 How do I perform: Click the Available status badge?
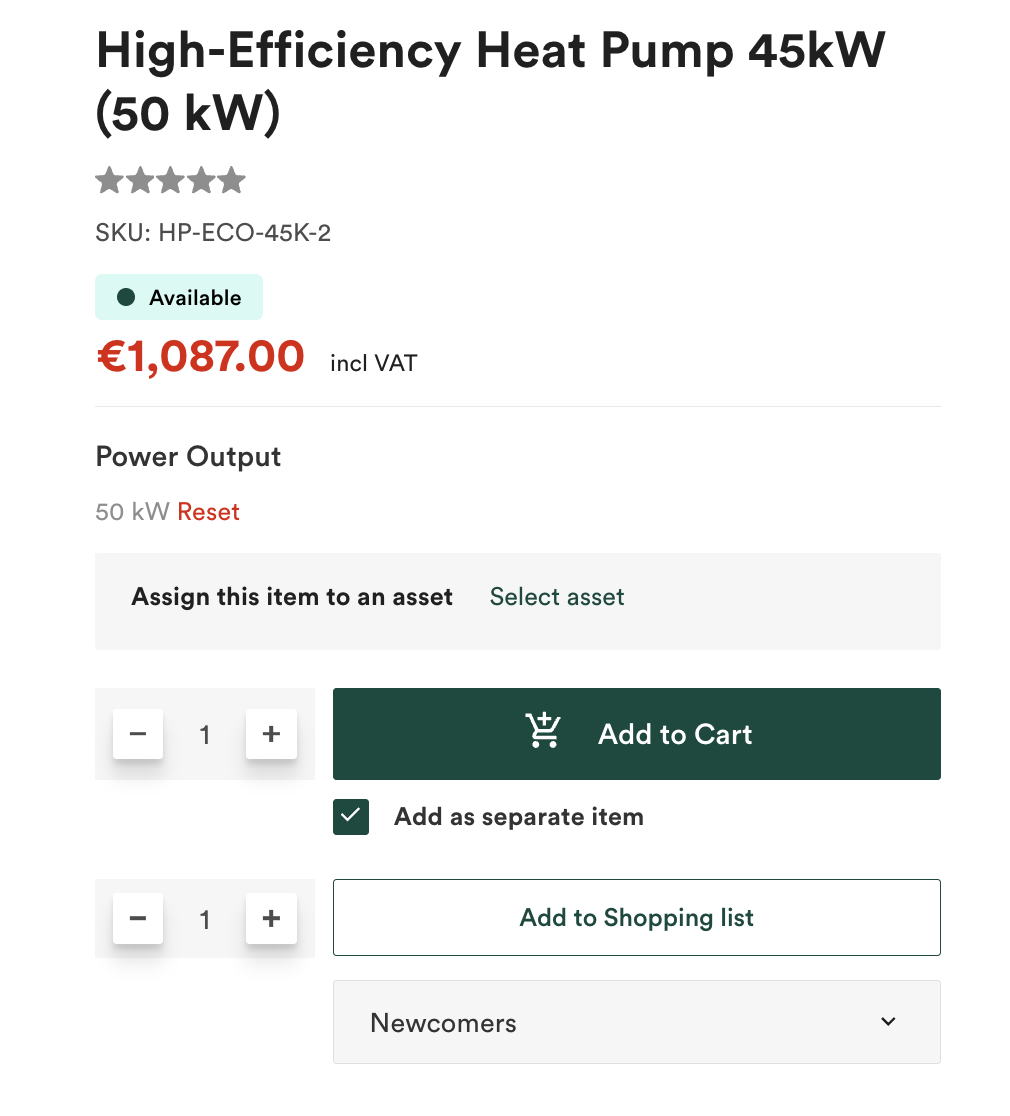click(178, 296)
